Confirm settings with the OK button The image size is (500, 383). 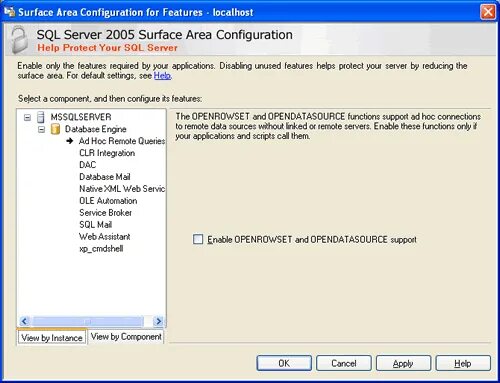[x=284, y=363]
